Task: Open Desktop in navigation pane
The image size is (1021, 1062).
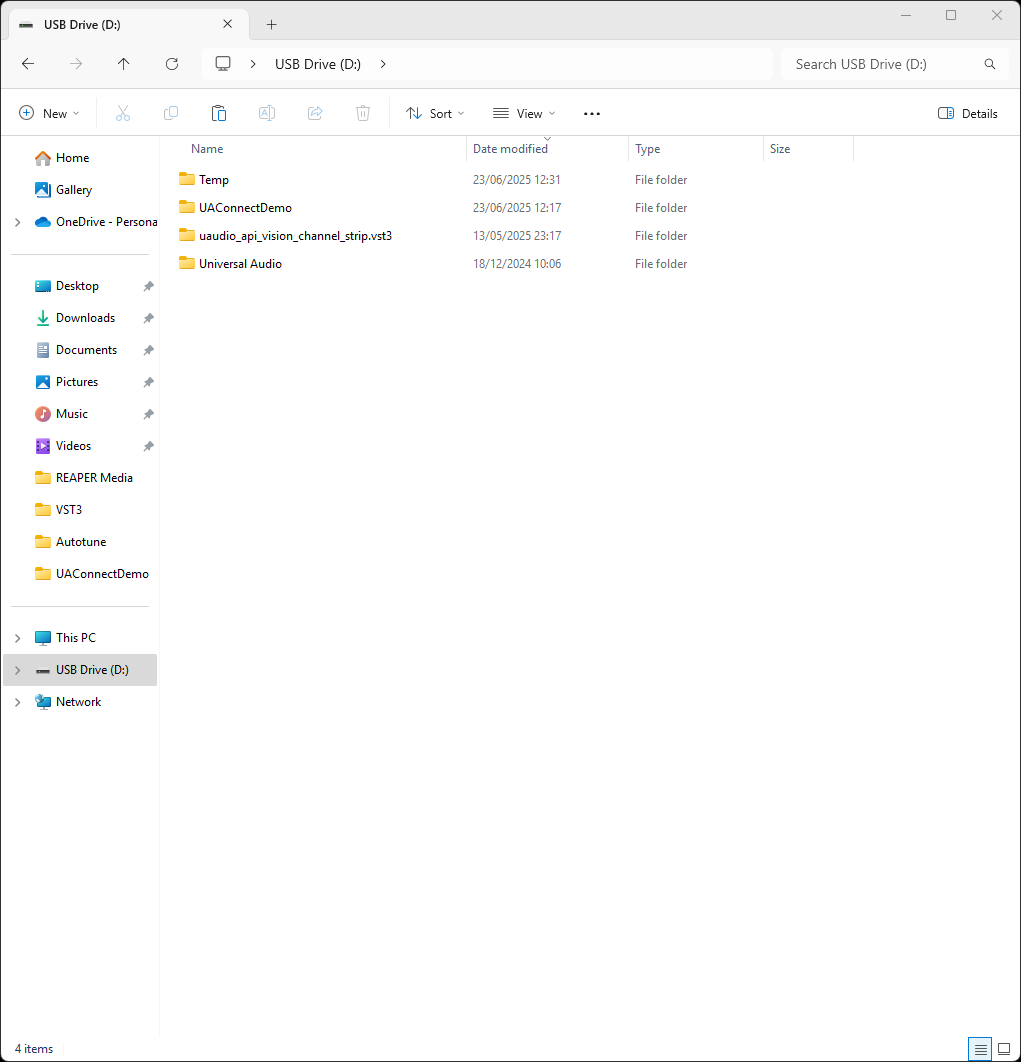Action: [77, 286]
